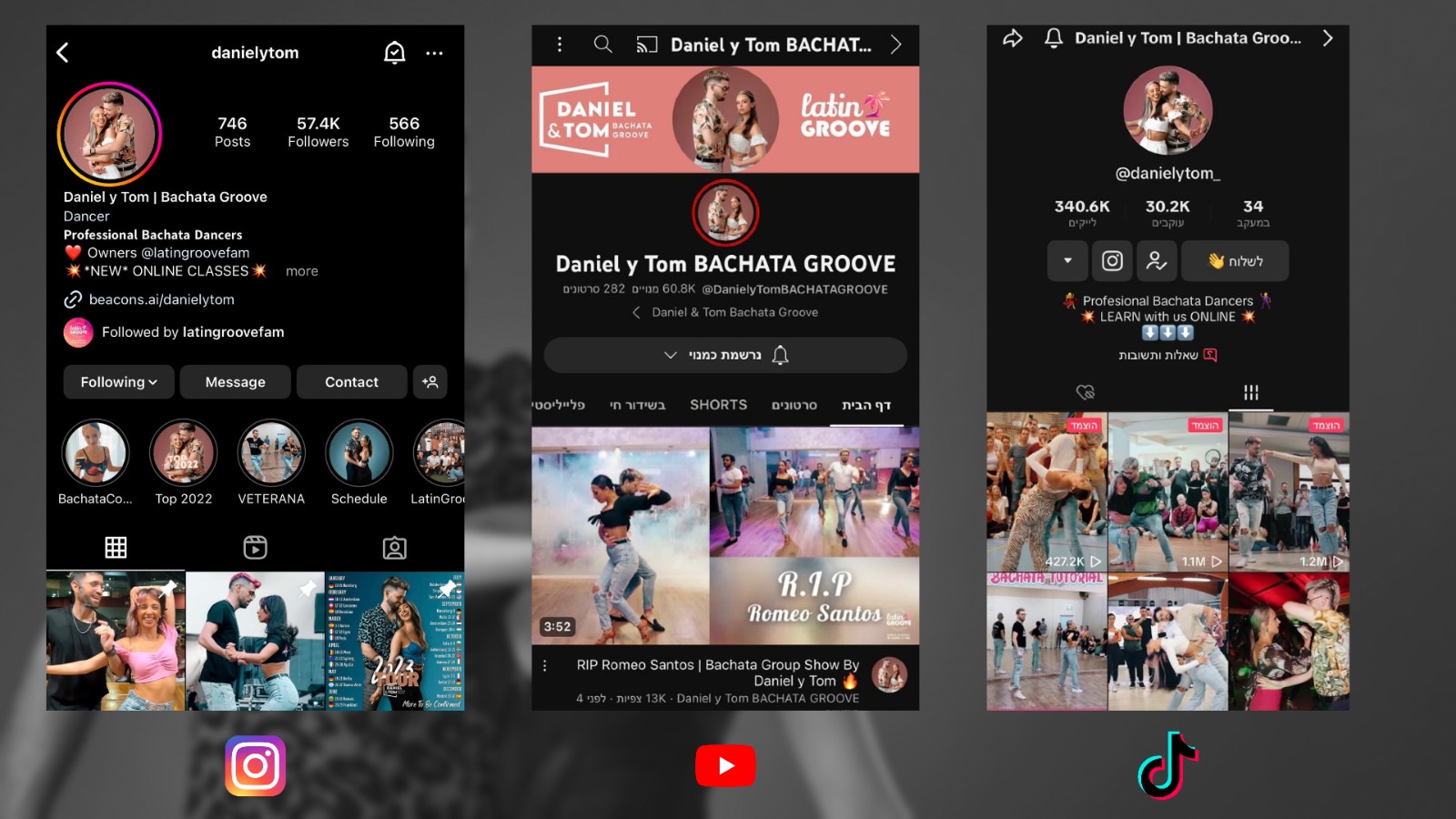Switch to the SHORTS tab
The image size is (1456, 819).
[x=718, y=405]
